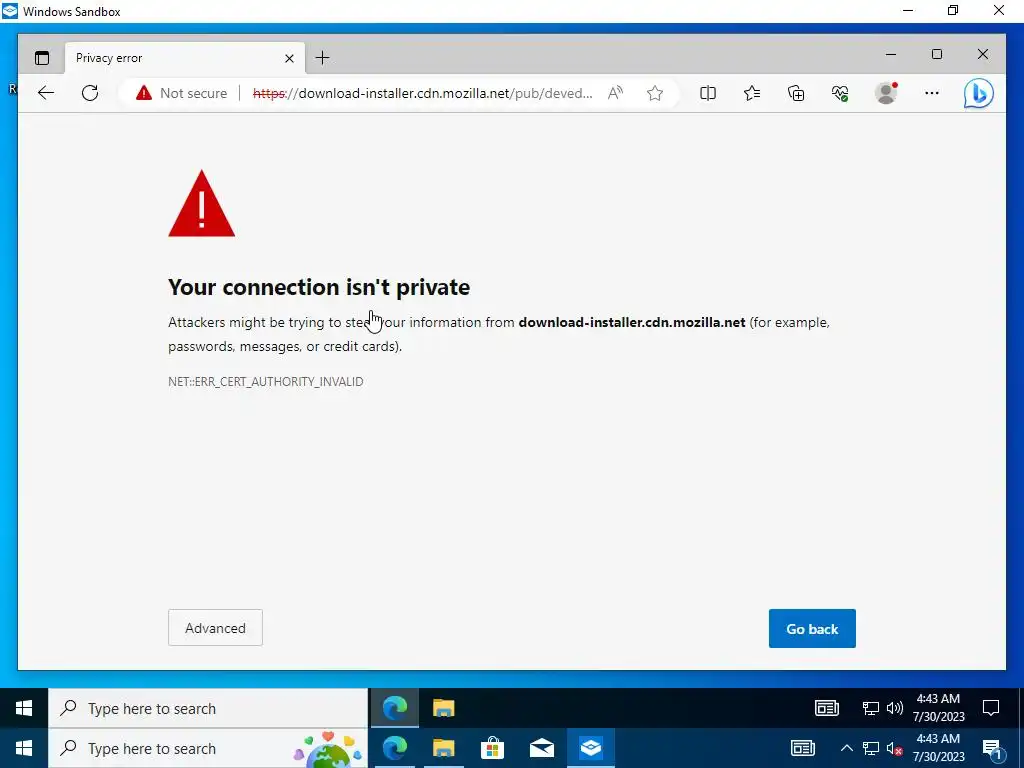1024x768 pixels.
Task: Minimize the Edge browser window
Action: [x=891, y=54]
